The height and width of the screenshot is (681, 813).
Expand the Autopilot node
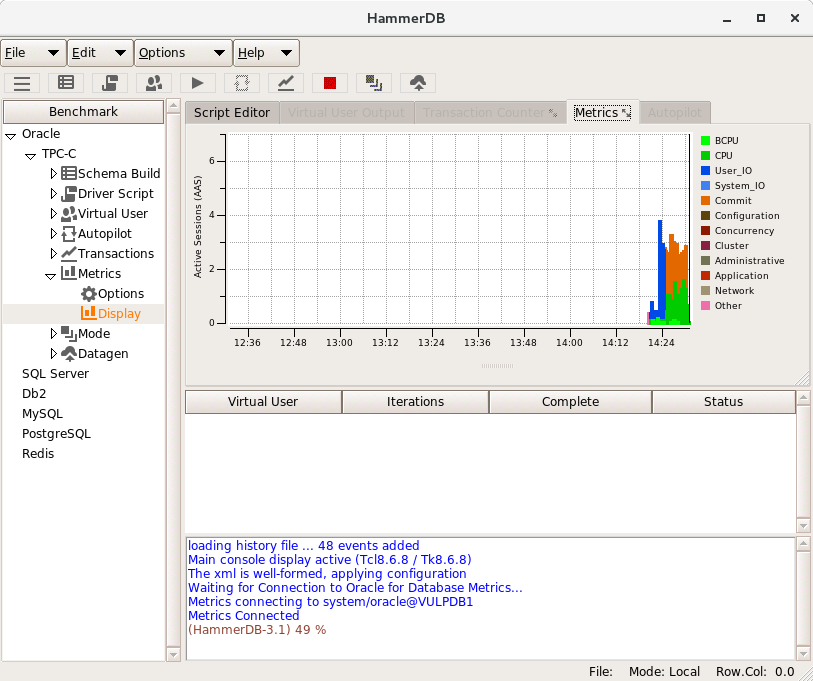(x=53, y=233)
